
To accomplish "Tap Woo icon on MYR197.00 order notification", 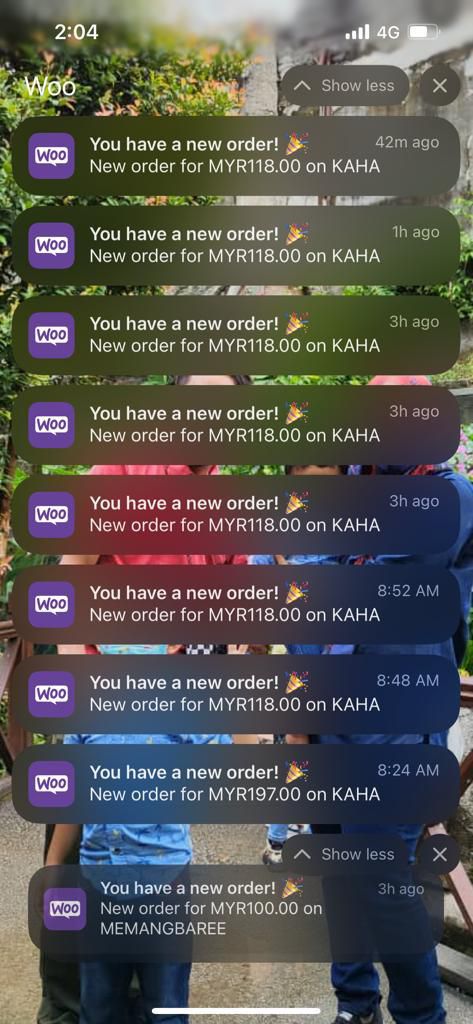I will [x=51, y=784].
